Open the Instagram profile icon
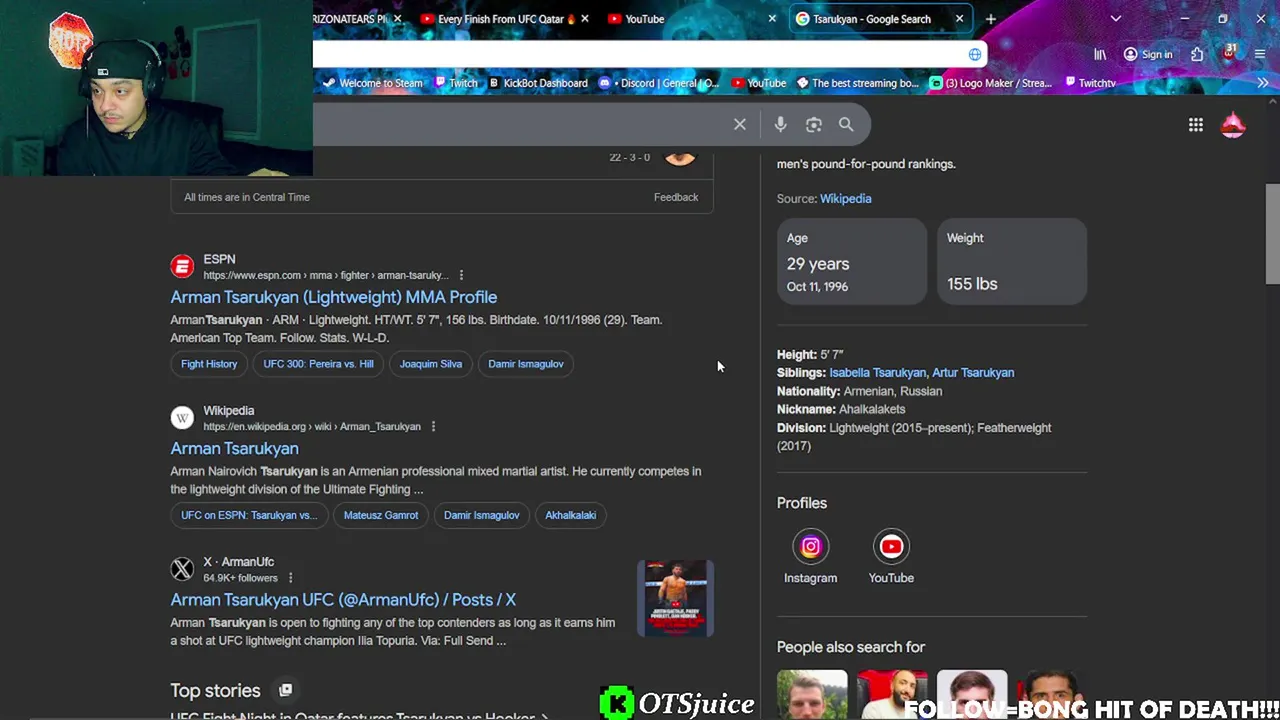 [811, 547]
